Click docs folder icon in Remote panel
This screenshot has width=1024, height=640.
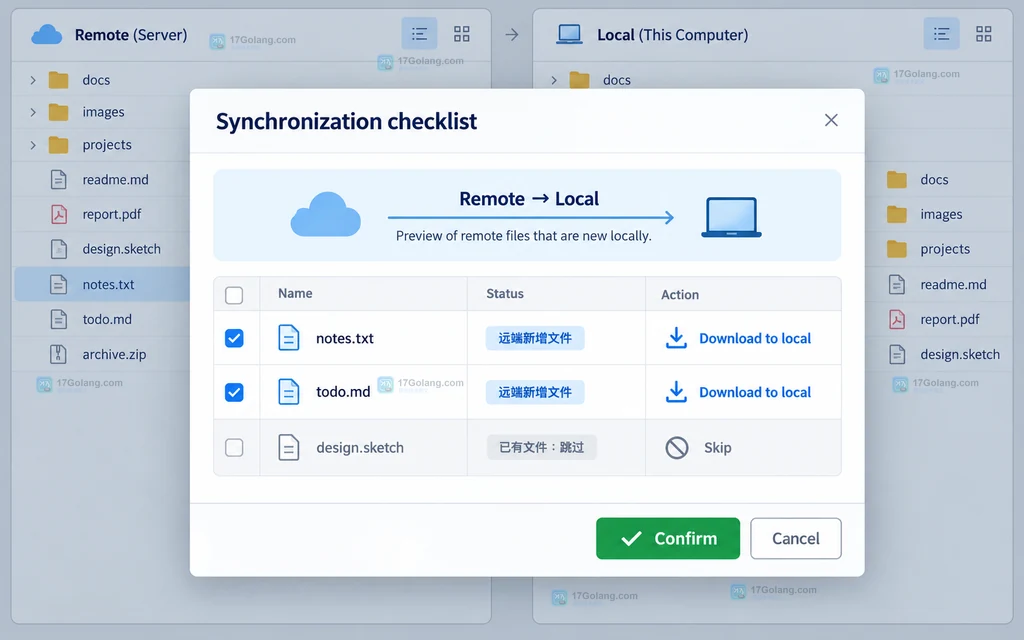point(59,80)
